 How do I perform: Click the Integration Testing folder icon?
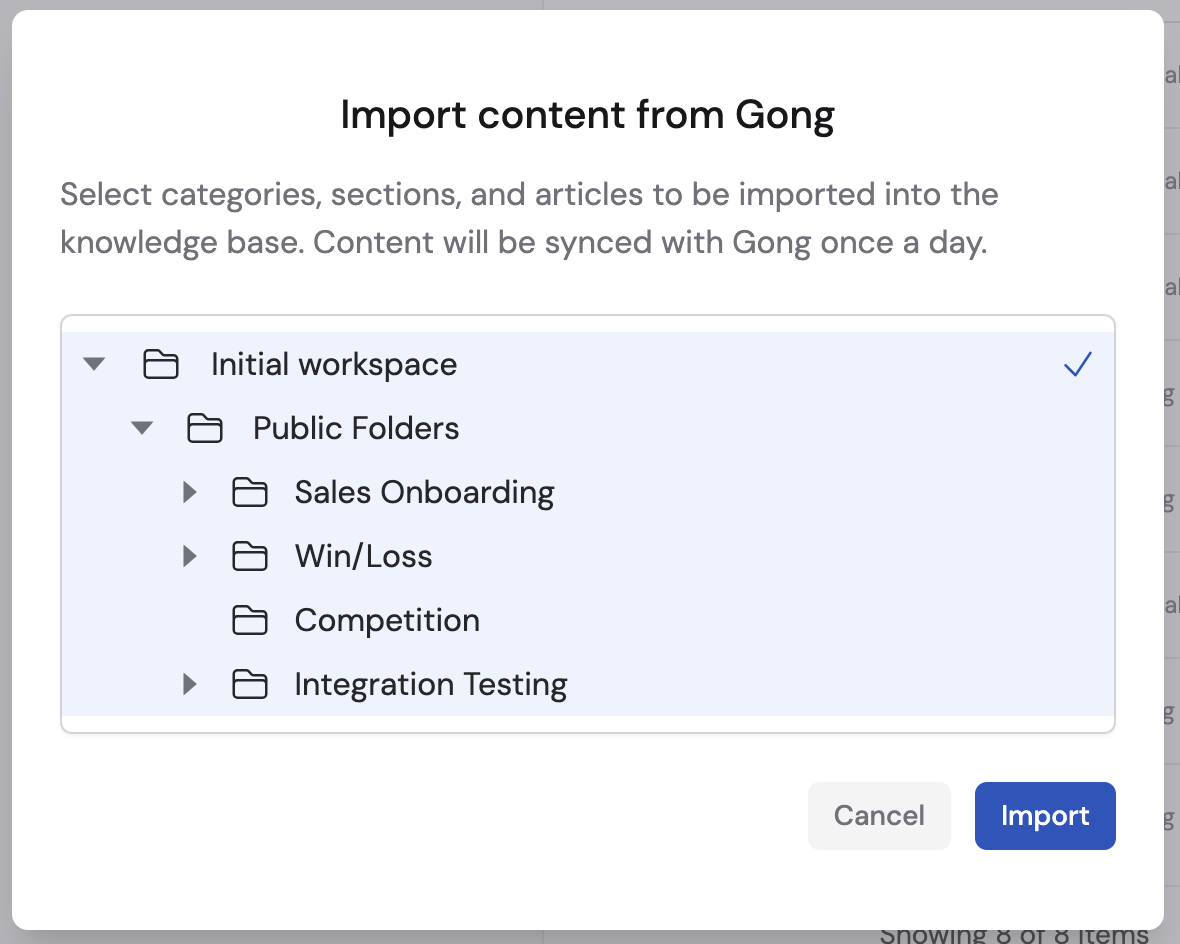(x=250, y=684)
